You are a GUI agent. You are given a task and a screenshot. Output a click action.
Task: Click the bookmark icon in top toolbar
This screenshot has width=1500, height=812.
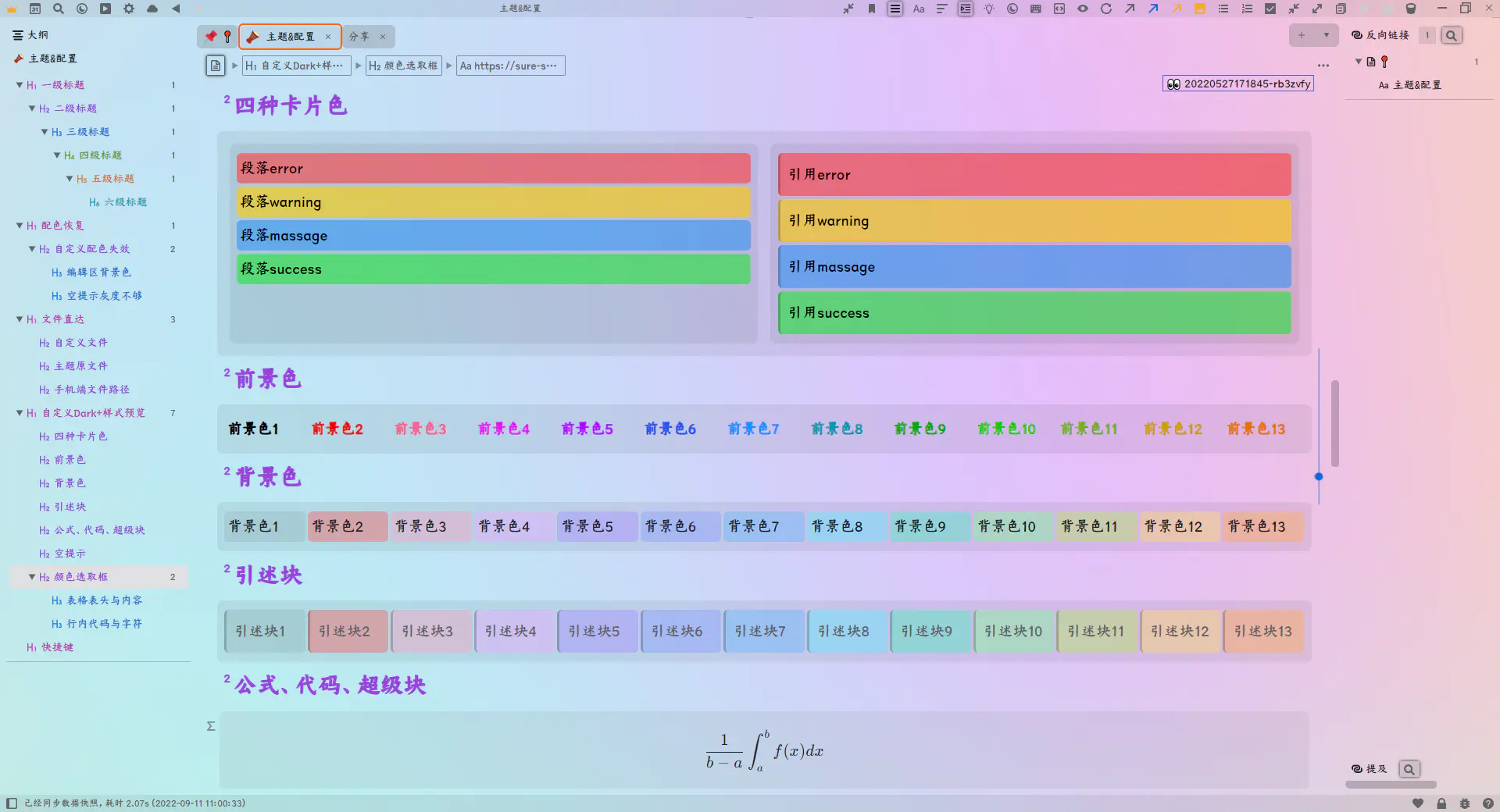(872, 9)
